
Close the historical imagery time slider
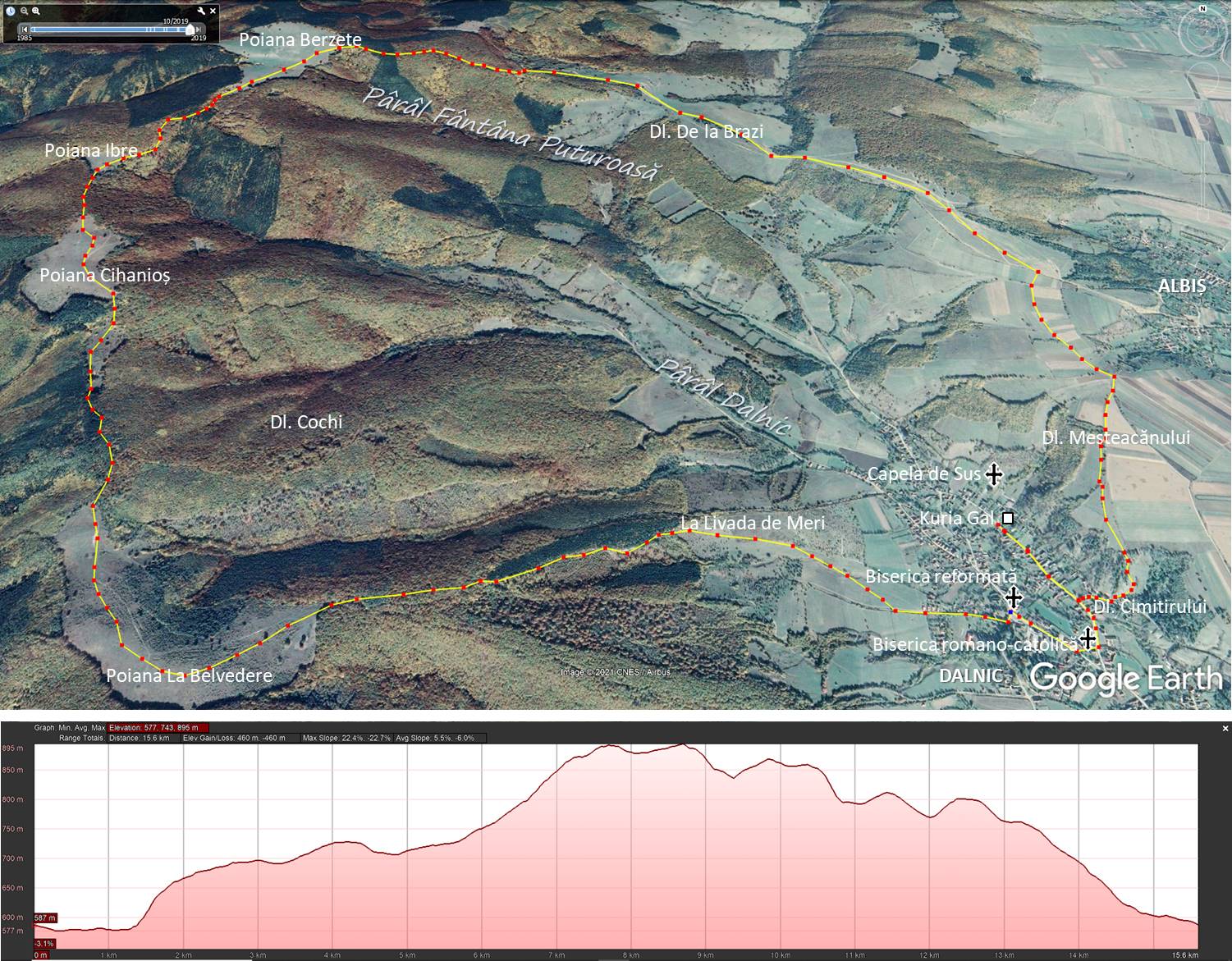point(213,11)
